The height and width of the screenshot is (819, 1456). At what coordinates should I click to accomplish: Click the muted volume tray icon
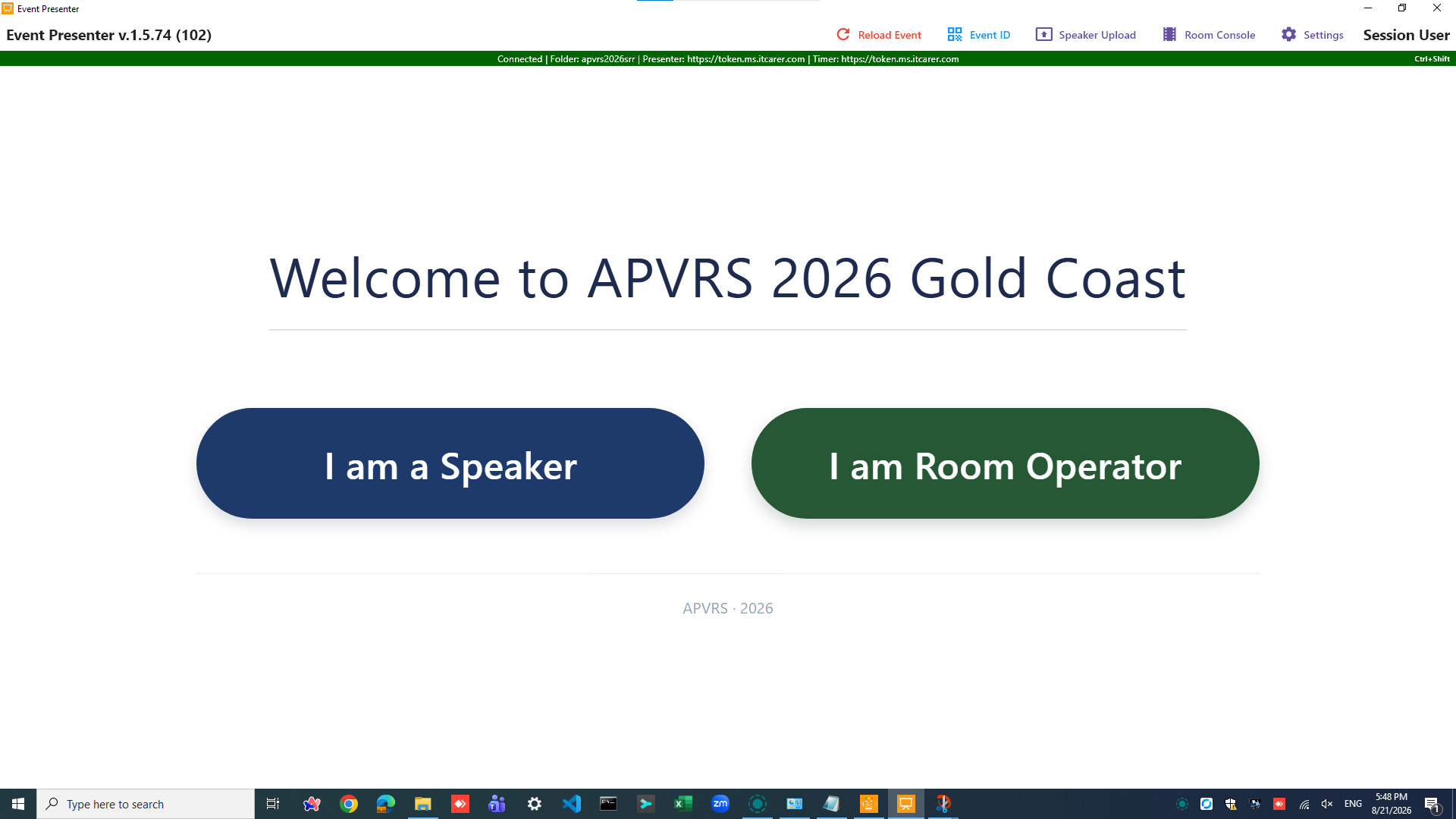click(x=1327, y=804)
